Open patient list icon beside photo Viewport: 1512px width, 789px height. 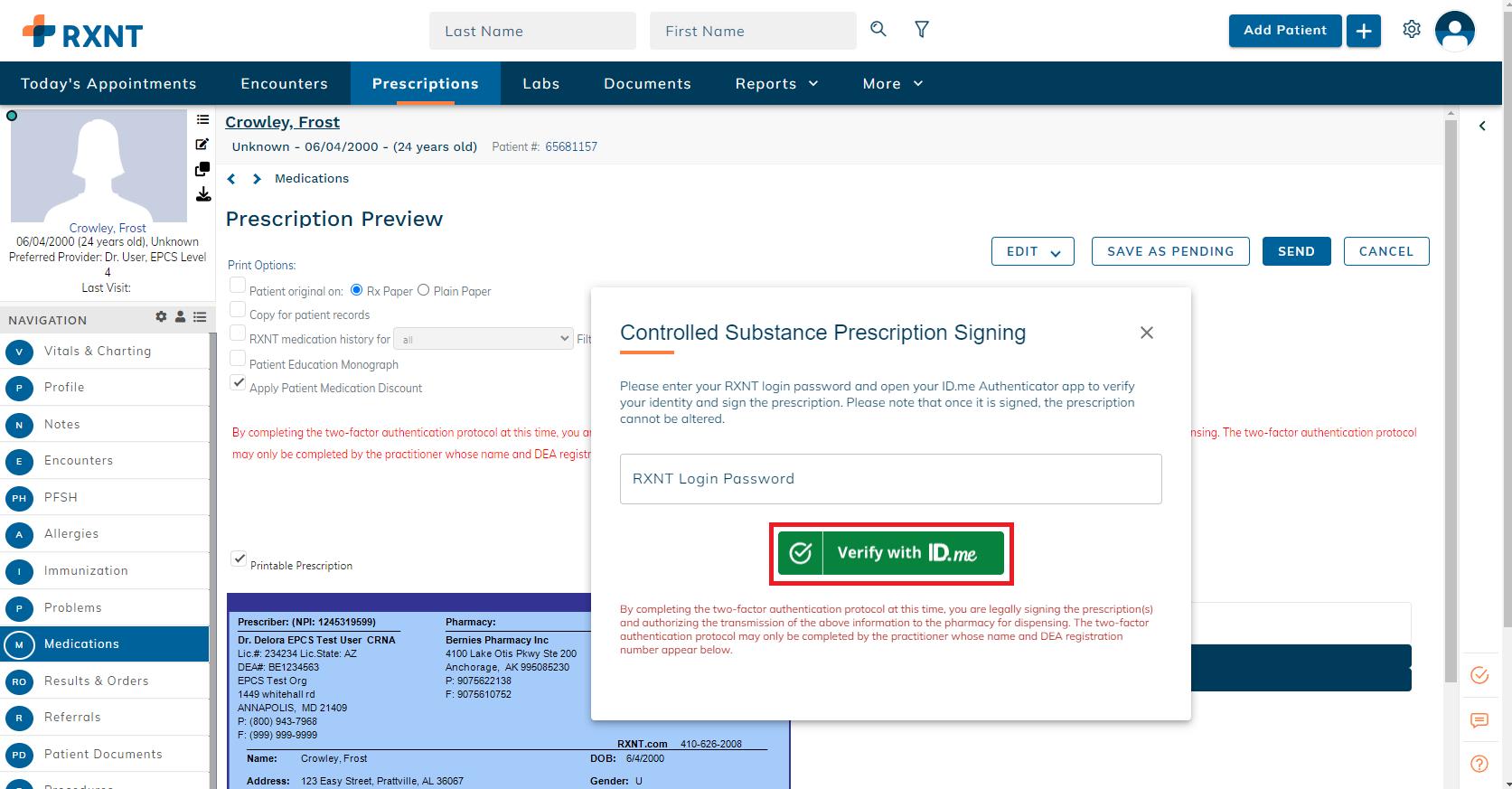pos(203,119)
